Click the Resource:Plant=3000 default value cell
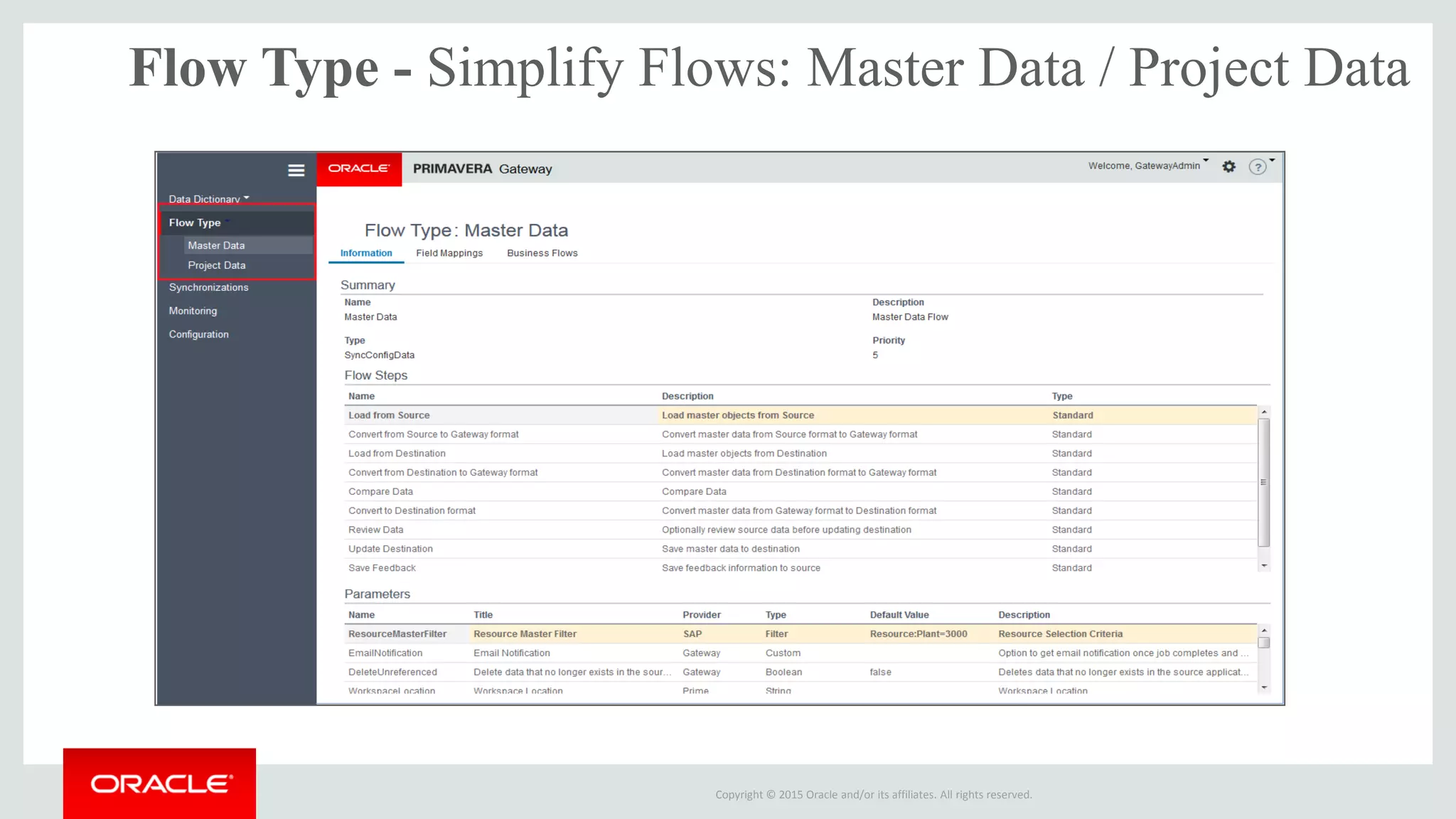The width and height of the screenshot is (1456, 819). click(919, 634)
